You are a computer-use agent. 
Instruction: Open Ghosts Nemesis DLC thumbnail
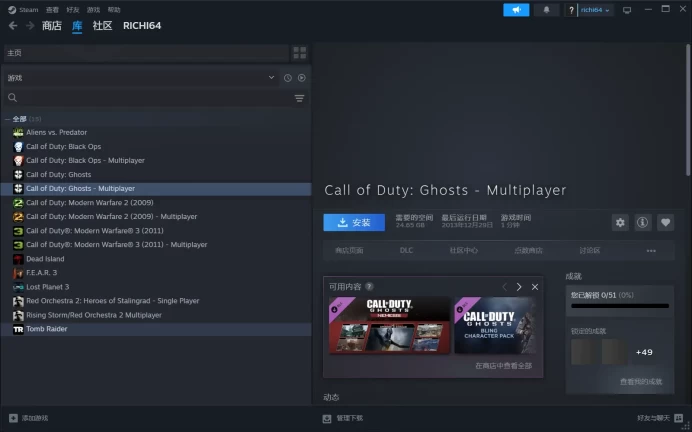point(389,325)
